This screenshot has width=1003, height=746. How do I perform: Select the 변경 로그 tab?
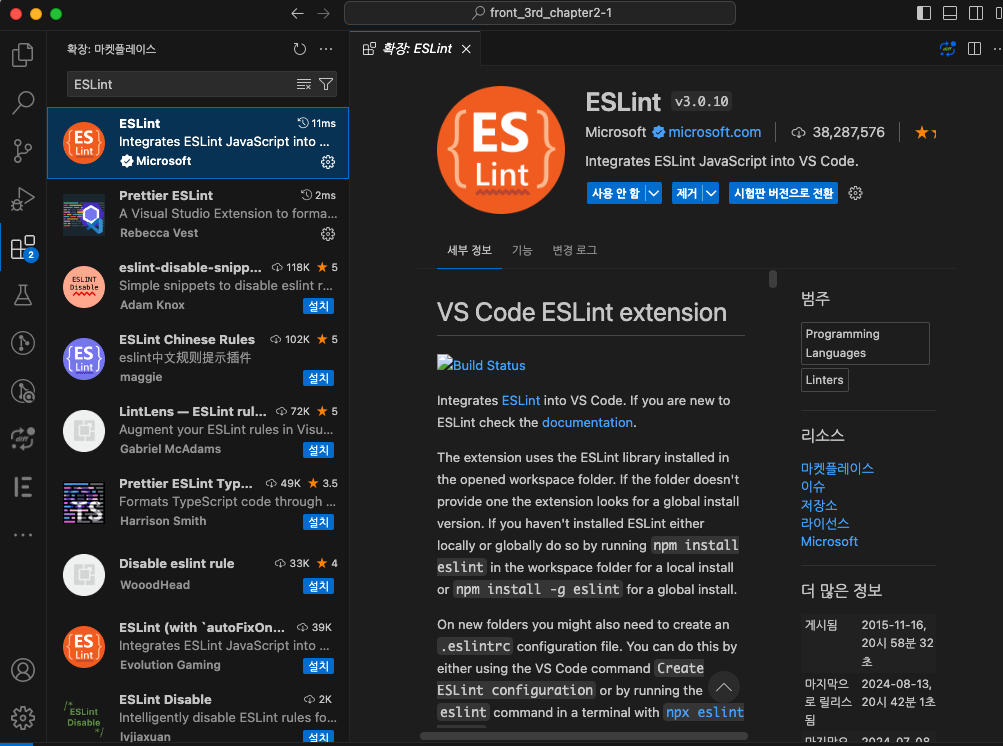point(574,250)
